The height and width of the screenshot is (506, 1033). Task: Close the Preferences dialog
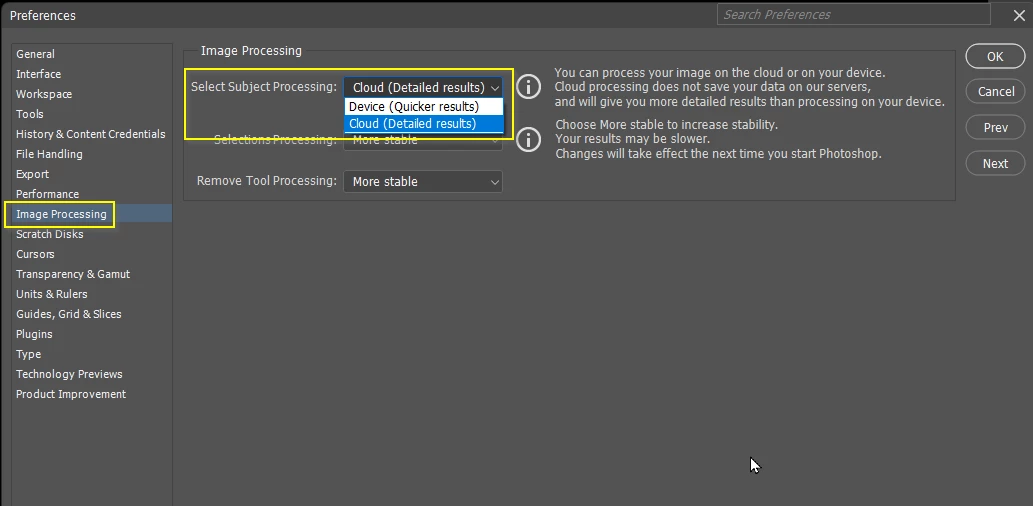(x=1019, y=16)
